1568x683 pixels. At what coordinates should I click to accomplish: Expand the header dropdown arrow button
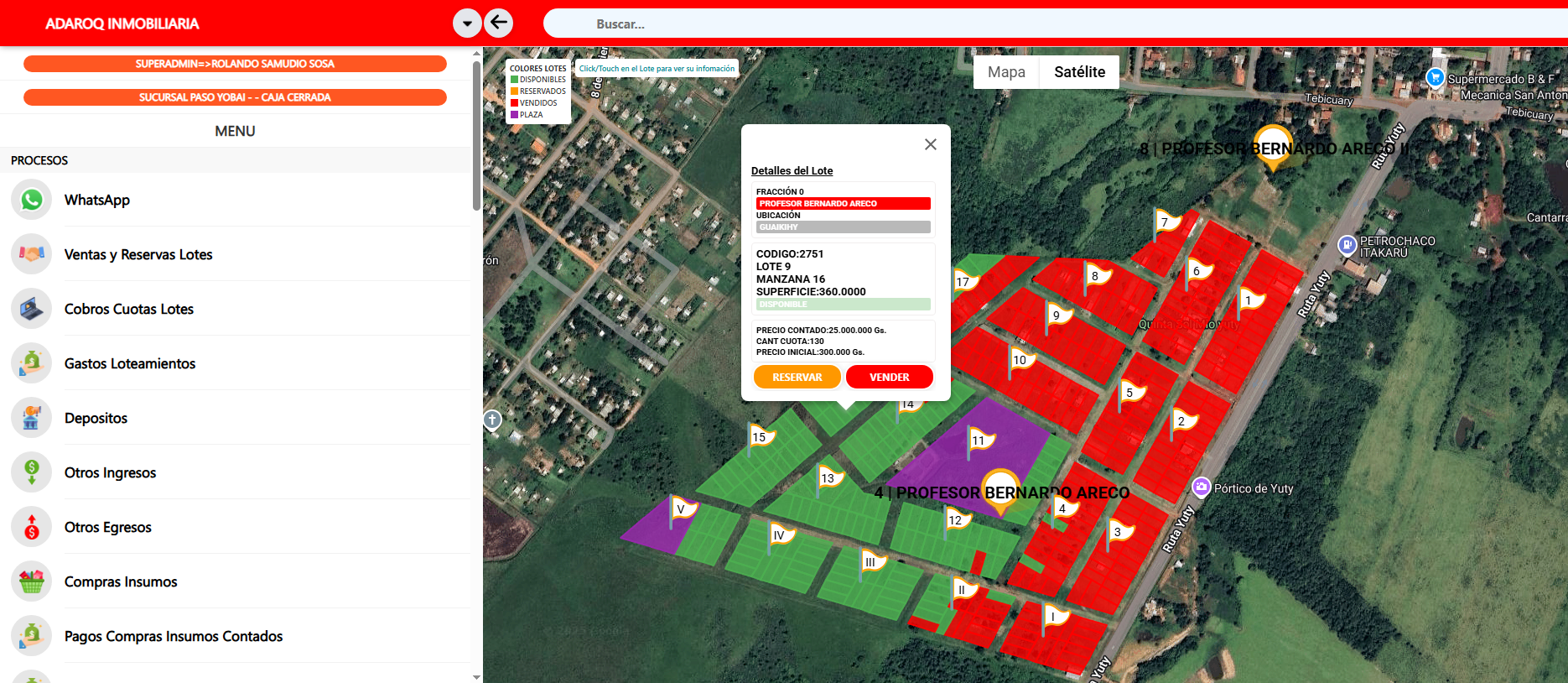467,23
